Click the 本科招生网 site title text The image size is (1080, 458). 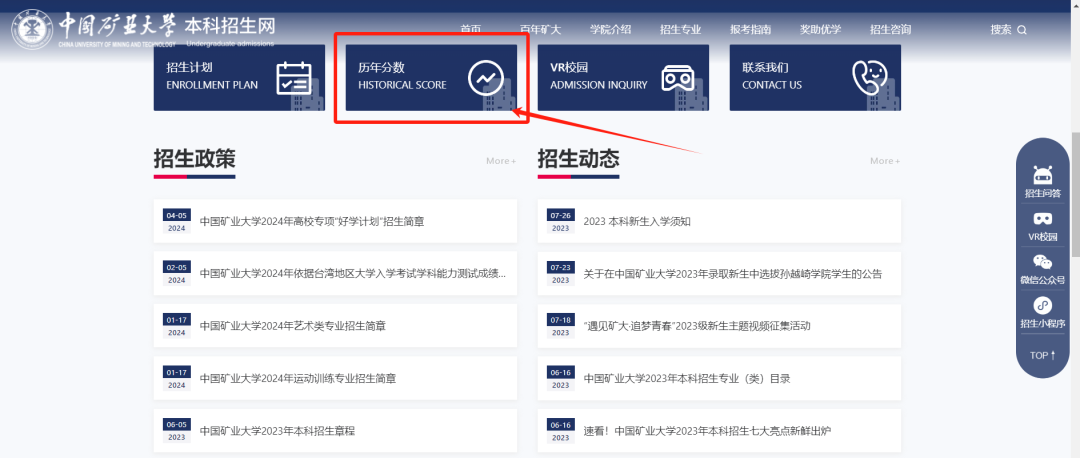[x=230, y=26]
